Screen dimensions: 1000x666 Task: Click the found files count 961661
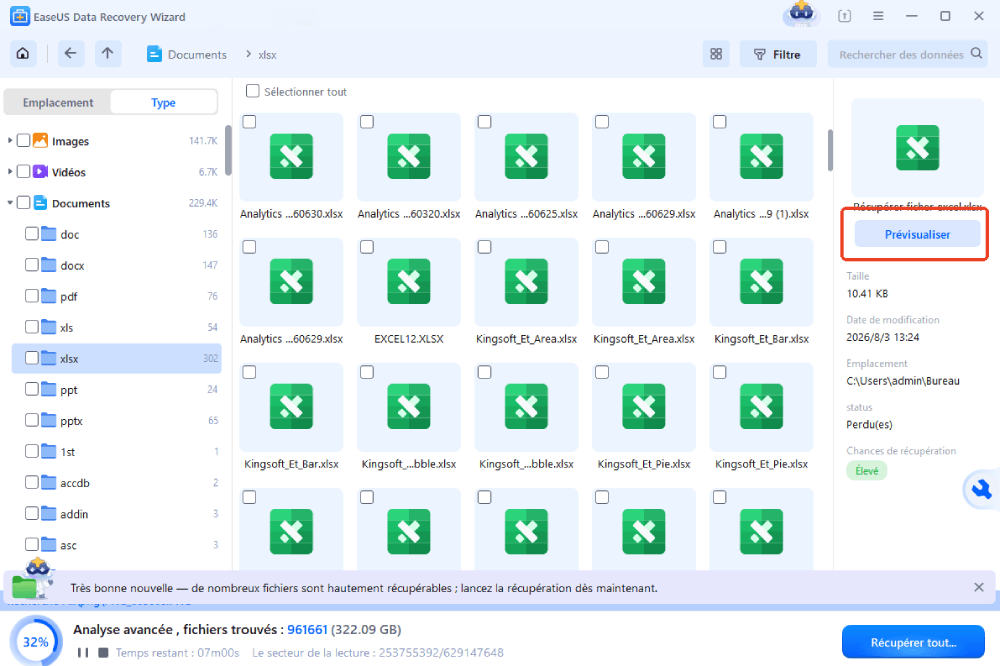(307, 630)
